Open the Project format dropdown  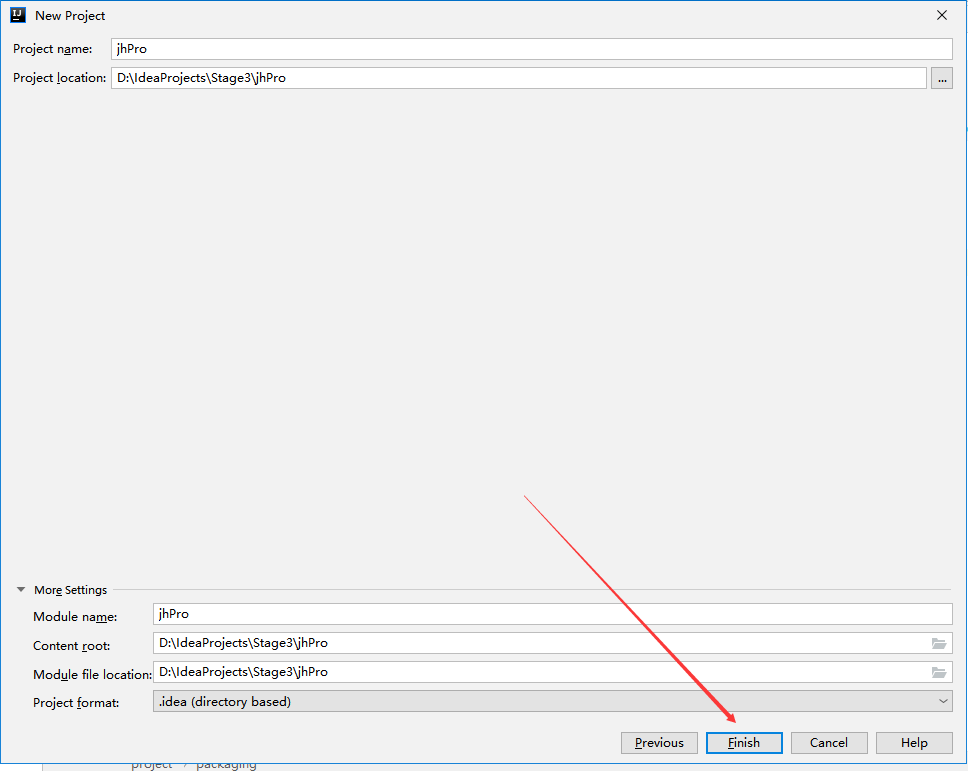[x=553, y=701]
